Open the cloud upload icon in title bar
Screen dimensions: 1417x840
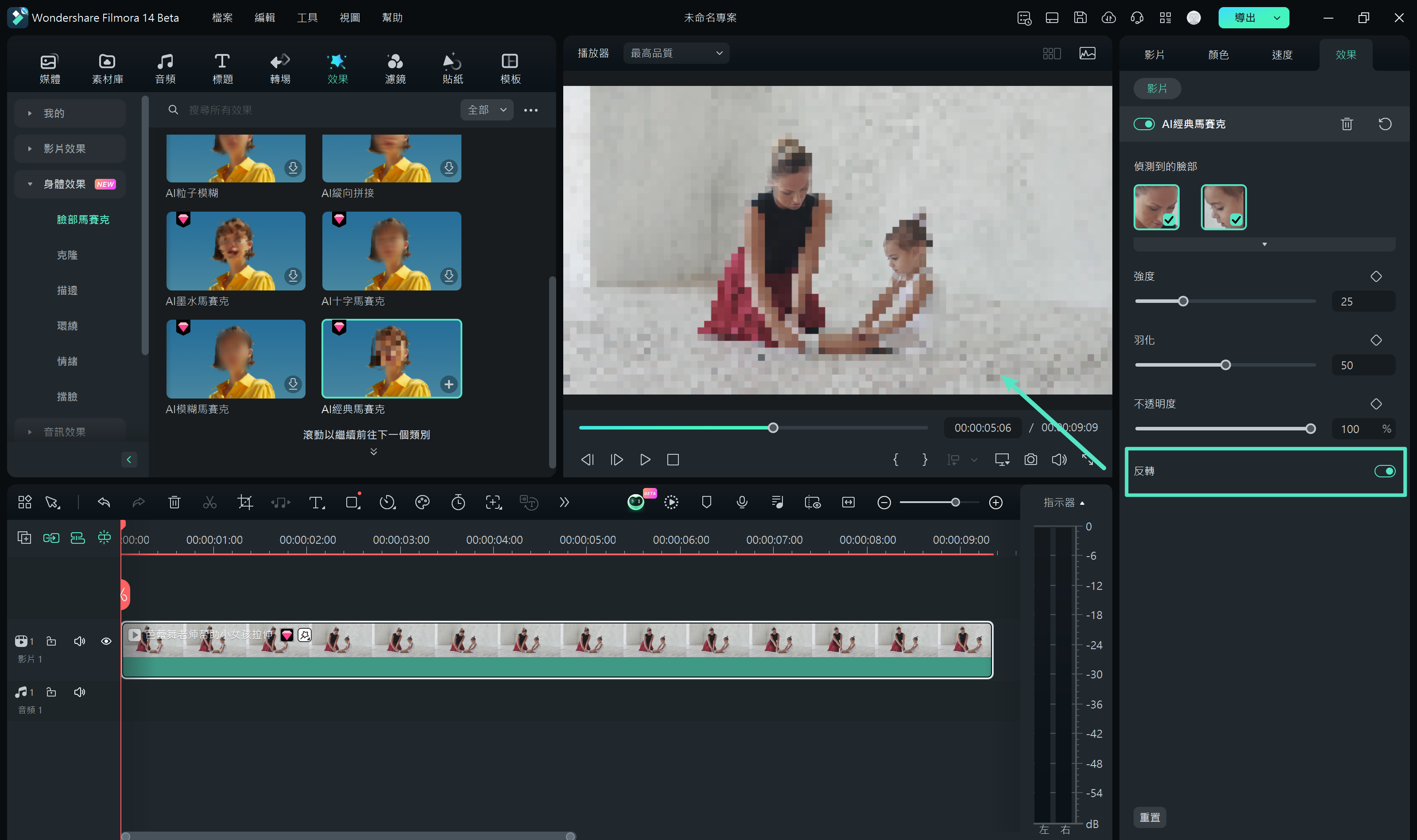[1109, 18]
